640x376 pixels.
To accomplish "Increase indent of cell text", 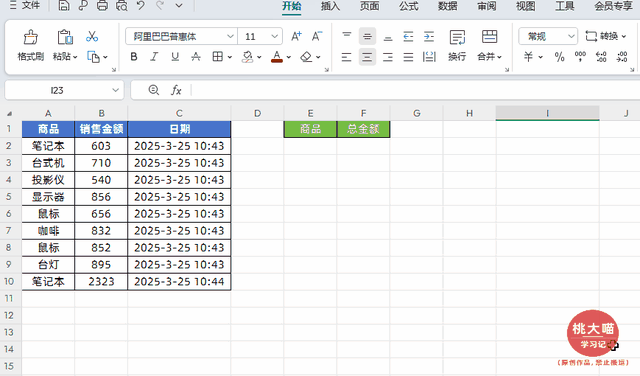I will click(x=429, y=36).
